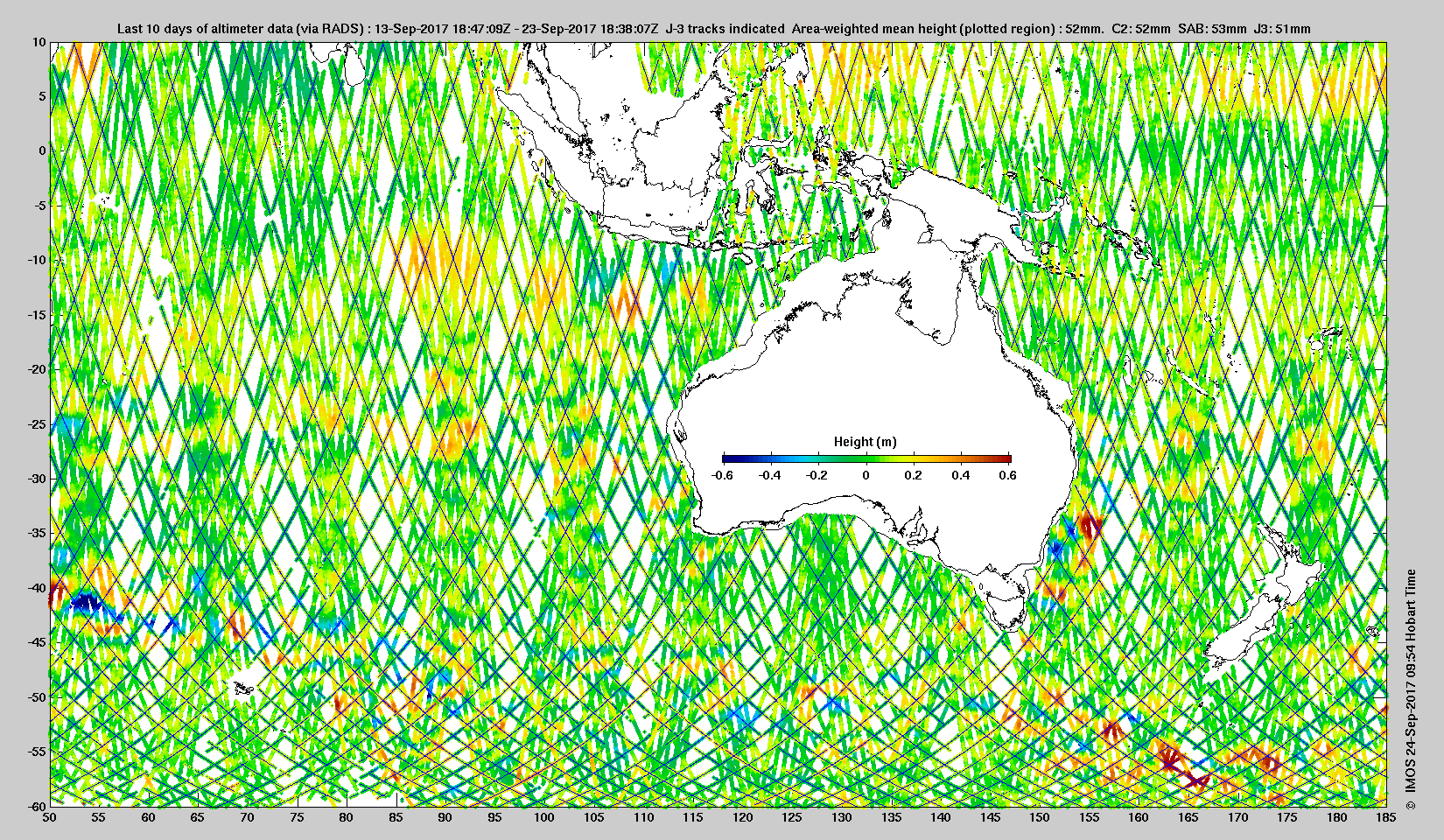The height and width of the screenshot is (840, 1444).
Task: Click latitude axis label 10
Action: pyautogui.click(x=39, y=41)
